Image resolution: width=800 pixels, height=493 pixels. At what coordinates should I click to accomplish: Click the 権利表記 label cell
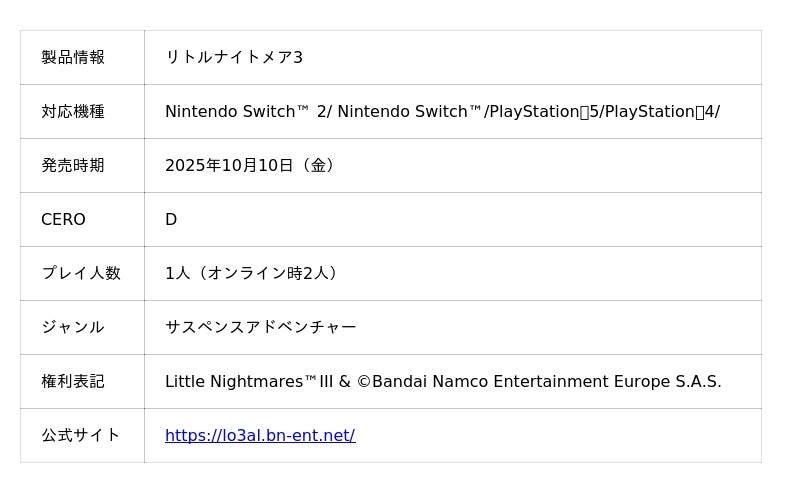pyautogui.click(x=73, y=381)
